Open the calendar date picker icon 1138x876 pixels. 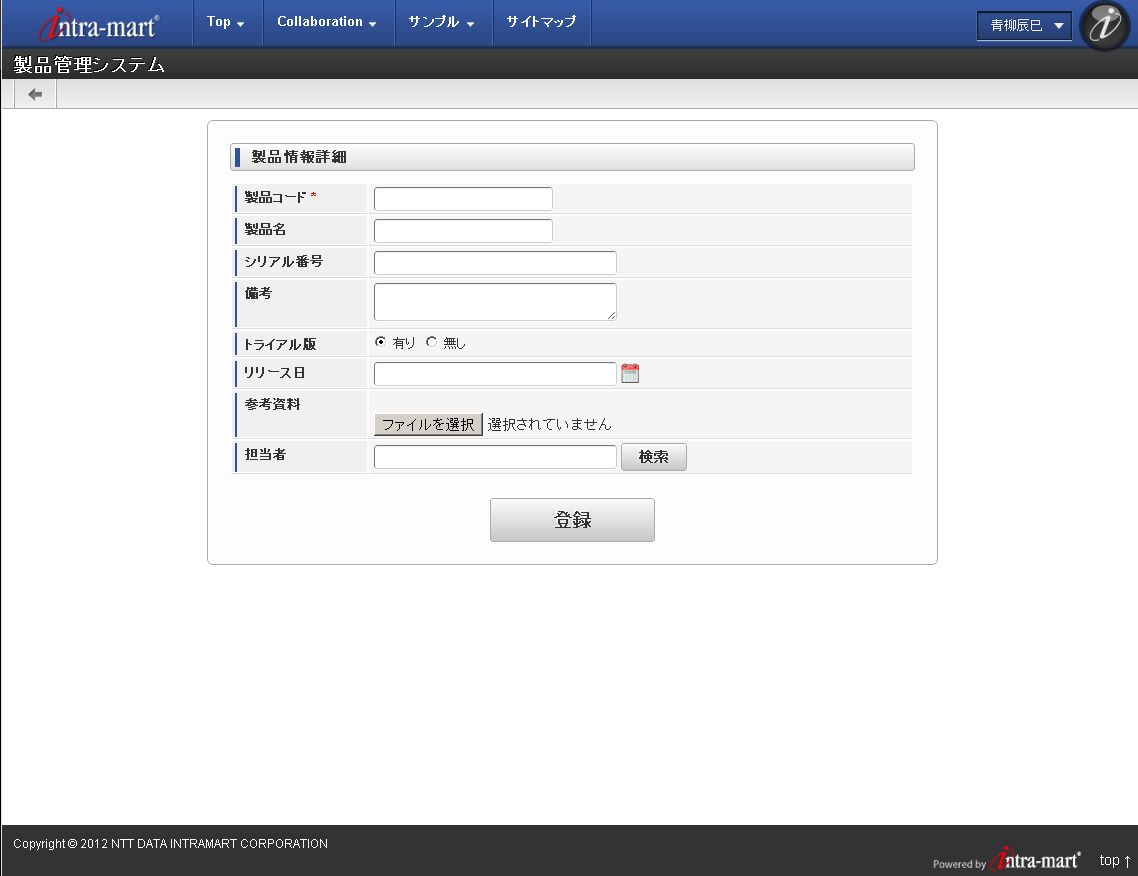click(630, 373)
